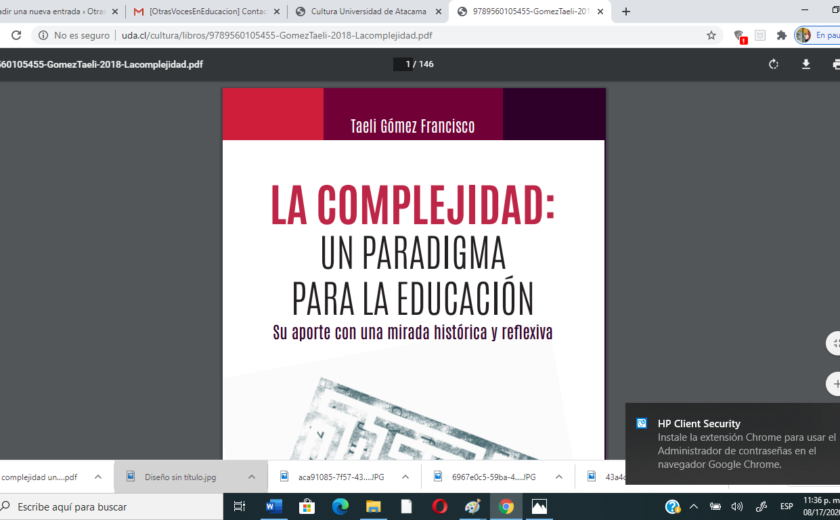840x520 pixels.
Task: Expand options for aca91085 JPG download
Action: click(405, 477)
